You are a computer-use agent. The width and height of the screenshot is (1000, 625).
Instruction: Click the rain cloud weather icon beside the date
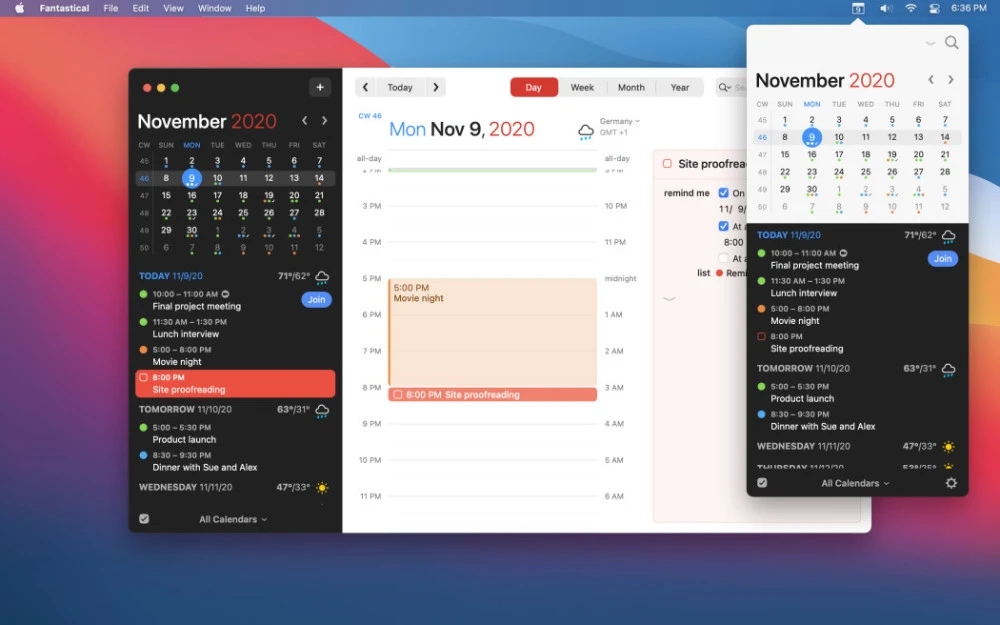tap(586, 131)
